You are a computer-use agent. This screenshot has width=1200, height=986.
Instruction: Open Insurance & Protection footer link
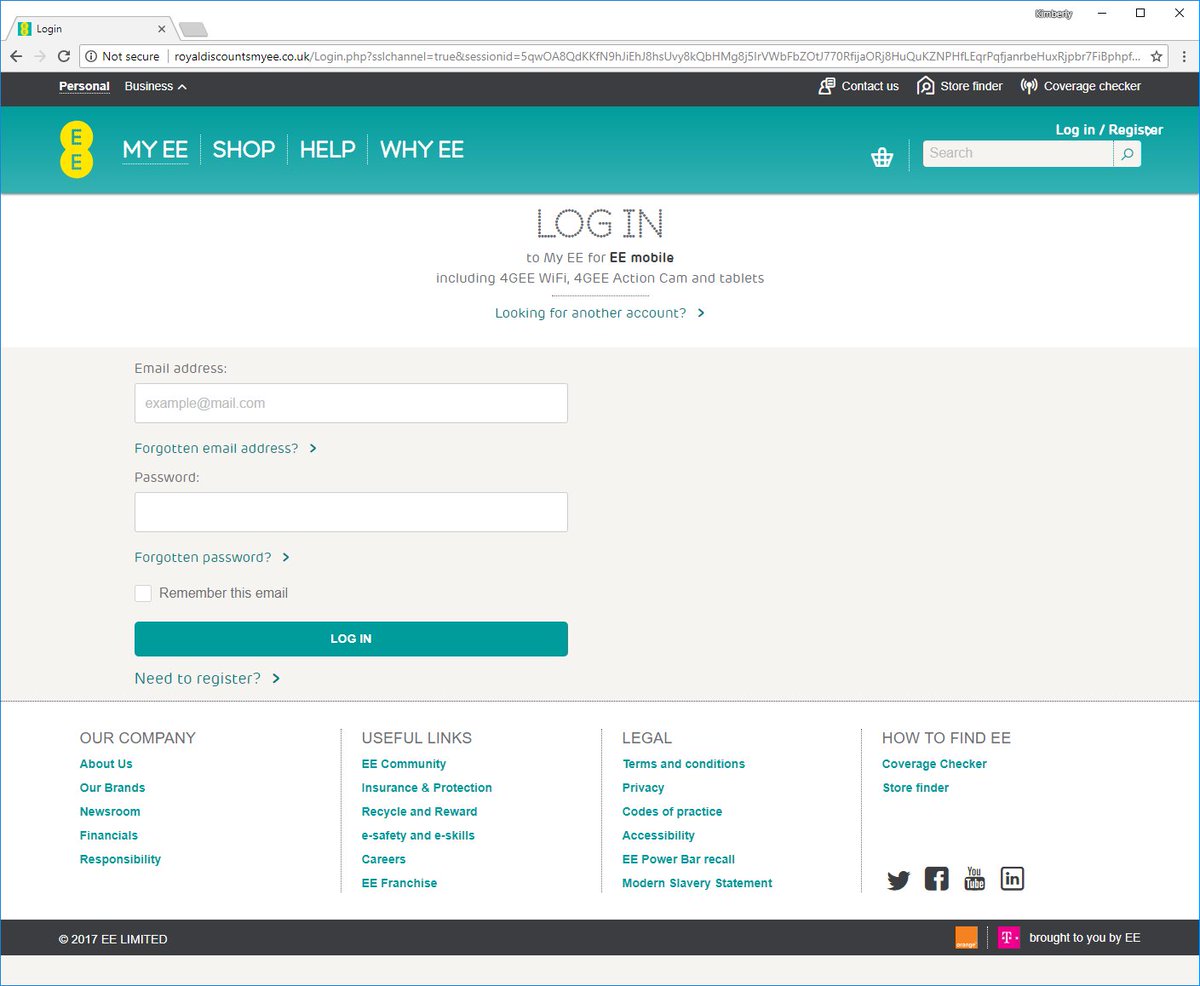[427, 788]
